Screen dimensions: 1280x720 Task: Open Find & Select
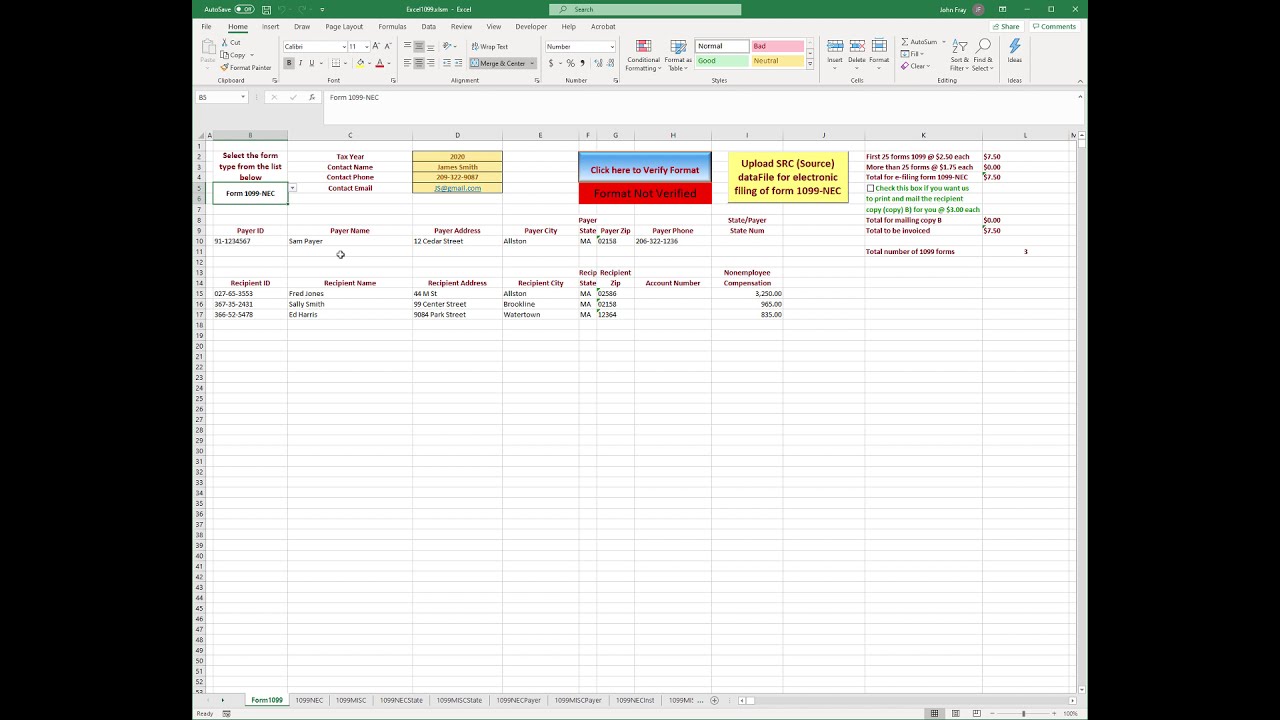pos(983,55)
